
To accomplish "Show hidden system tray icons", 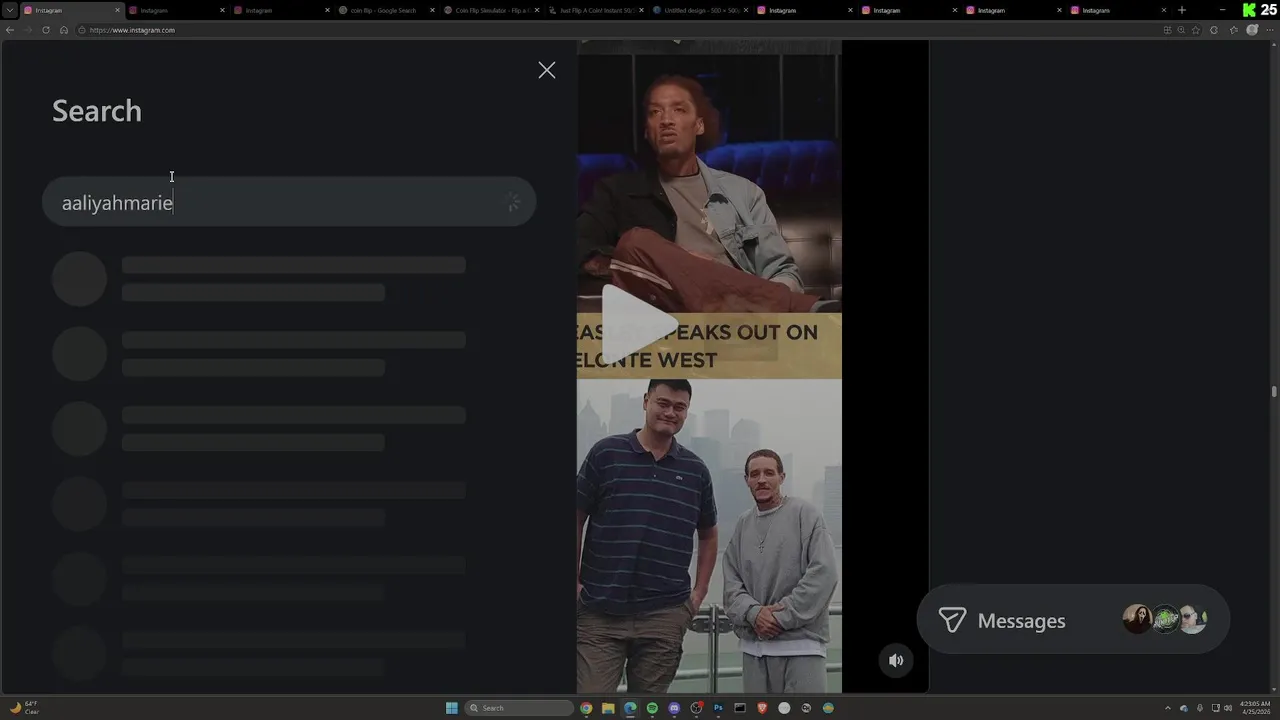I will coord(1168,708).
